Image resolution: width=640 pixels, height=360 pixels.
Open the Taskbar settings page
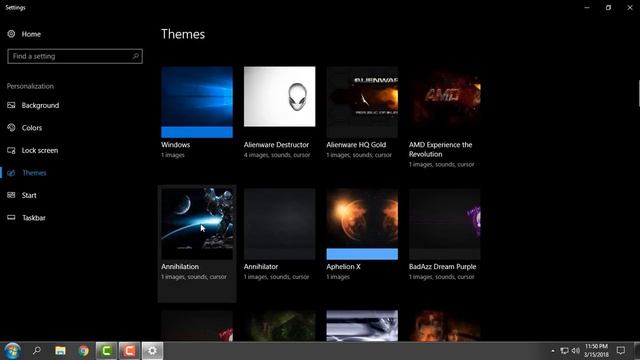tap(34, 218)
